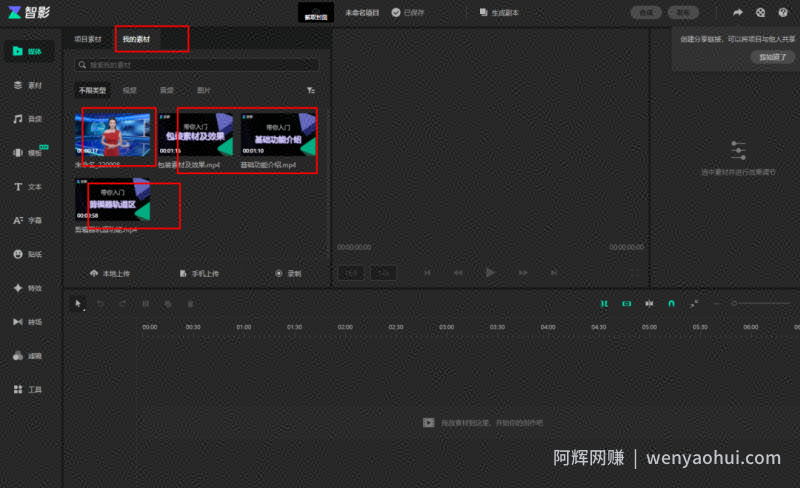800x488 pixels.
Task: Open the 特效 effects panel
Action: (x=28, y=288)
